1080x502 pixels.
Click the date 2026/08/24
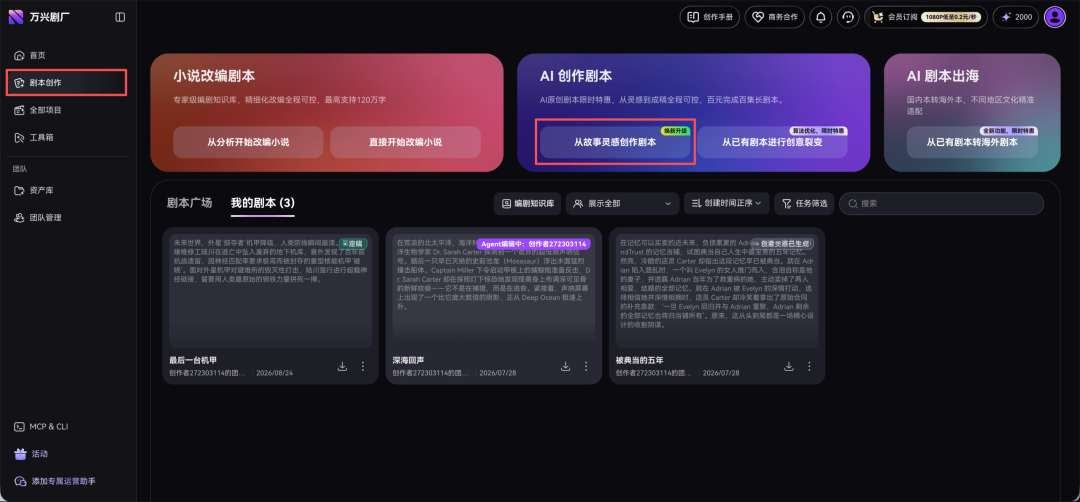[274, 373]
